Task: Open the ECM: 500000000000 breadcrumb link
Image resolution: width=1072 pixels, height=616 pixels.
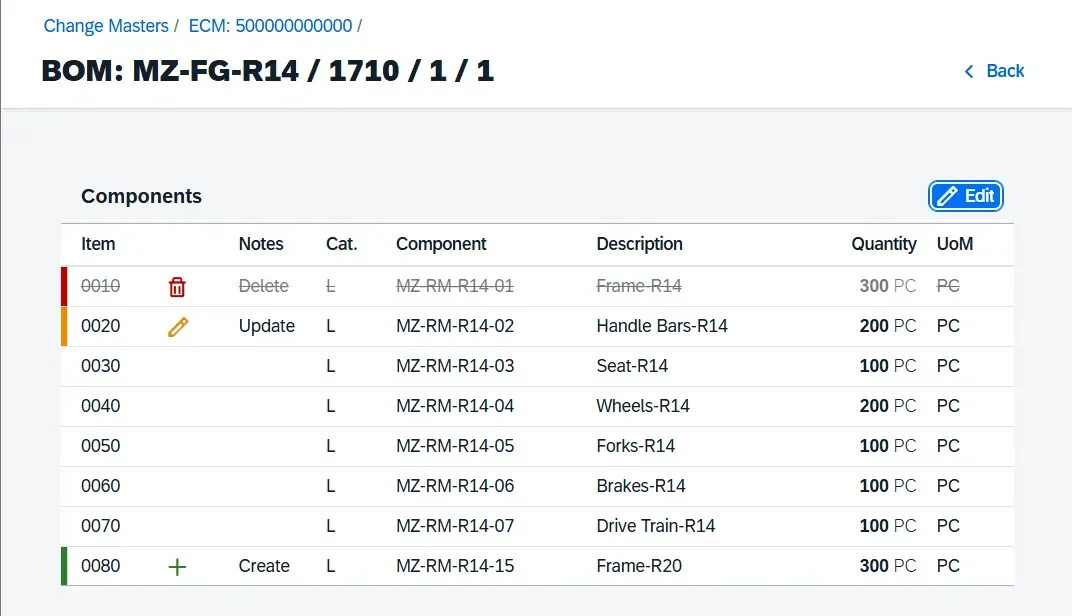Action: point(268,26)
